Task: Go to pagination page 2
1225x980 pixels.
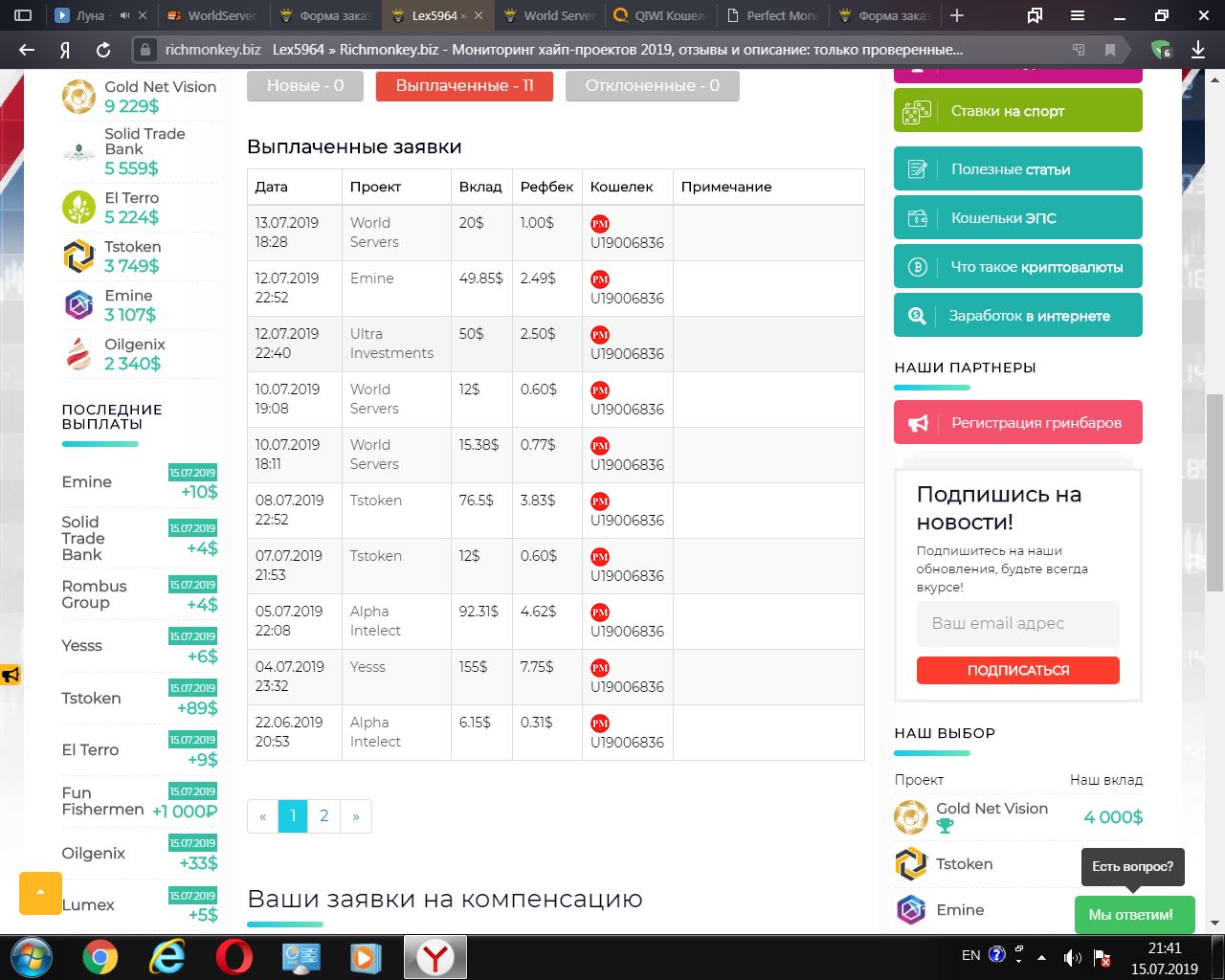Action: click(324, 815)
